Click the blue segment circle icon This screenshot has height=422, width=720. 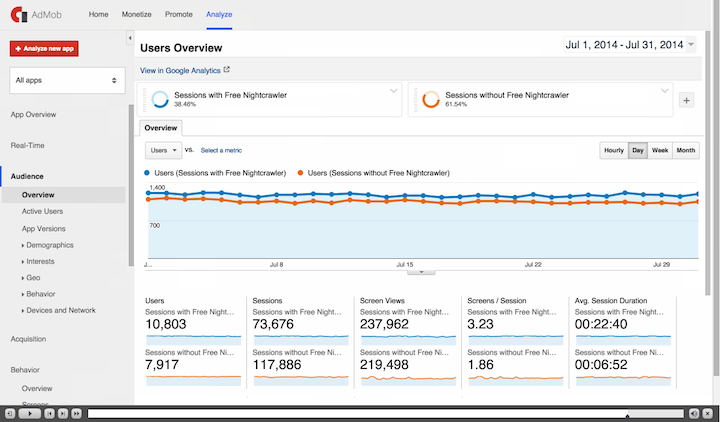pyautogui.click(x=160, y=99)
